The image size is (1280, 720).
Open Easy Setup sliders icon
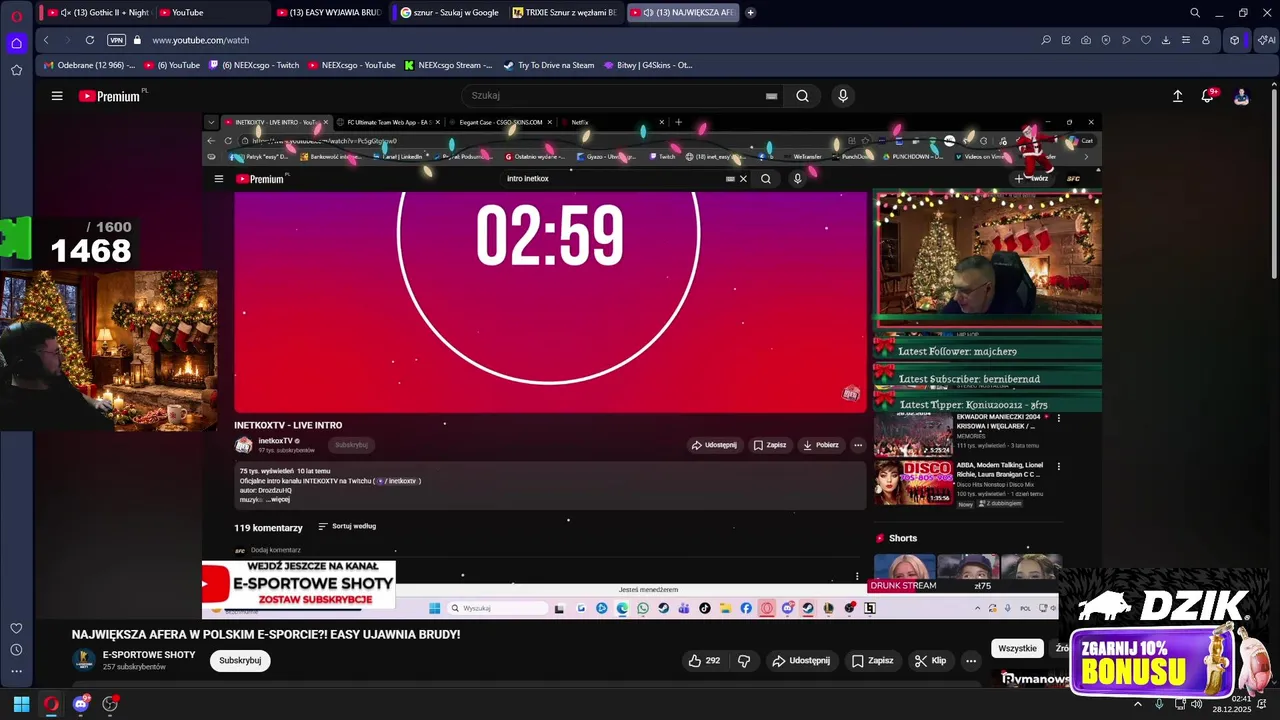[1186, 40]
